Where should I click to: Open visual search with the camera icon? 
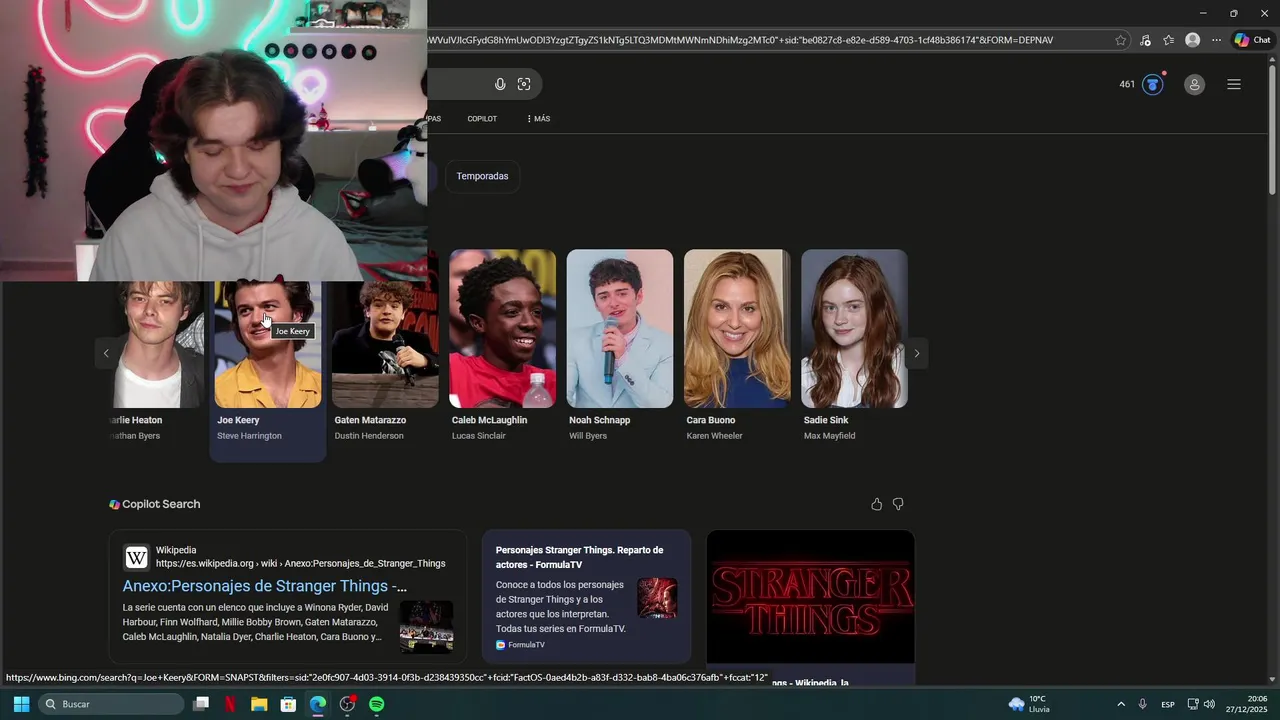(x=524, y=84)
